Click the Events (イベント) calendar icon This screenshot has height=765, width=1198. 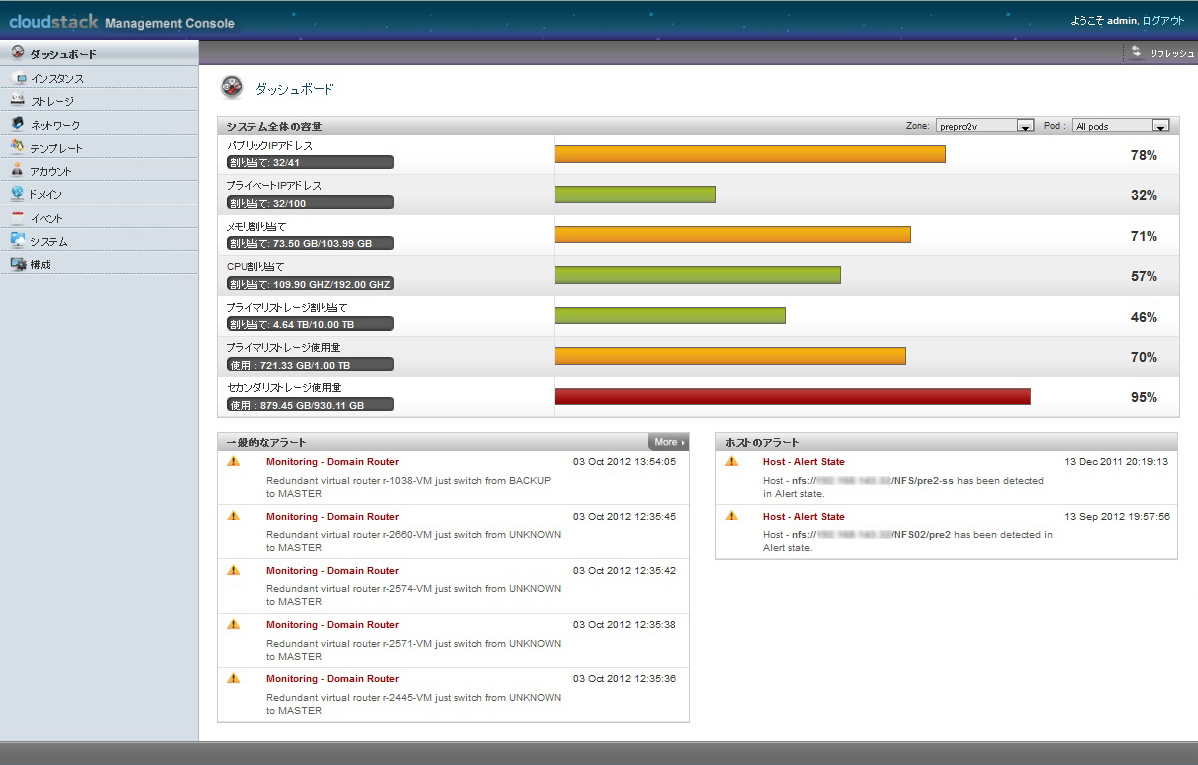point(18,217)
